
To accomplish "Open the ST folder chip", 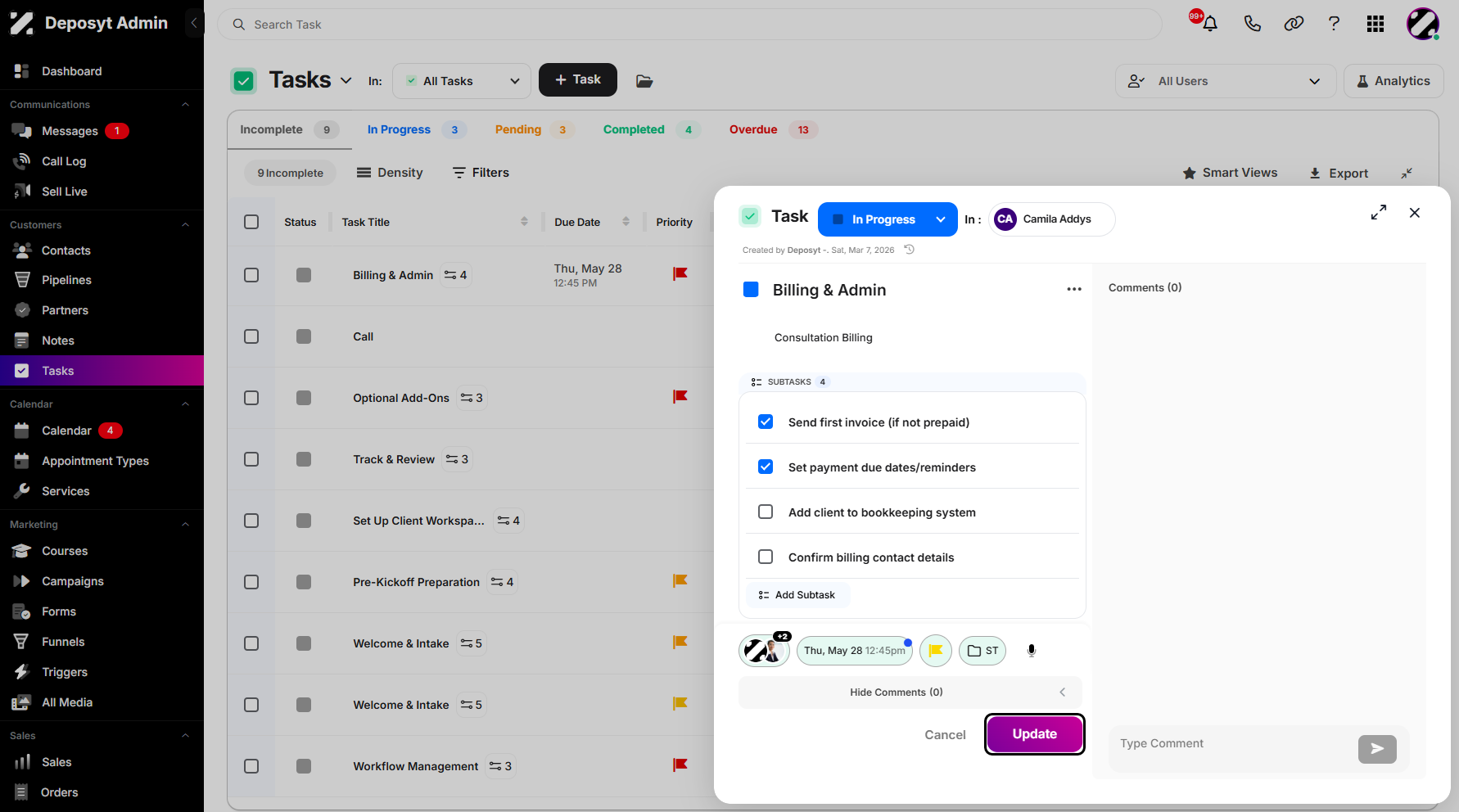I will (982, 651).
